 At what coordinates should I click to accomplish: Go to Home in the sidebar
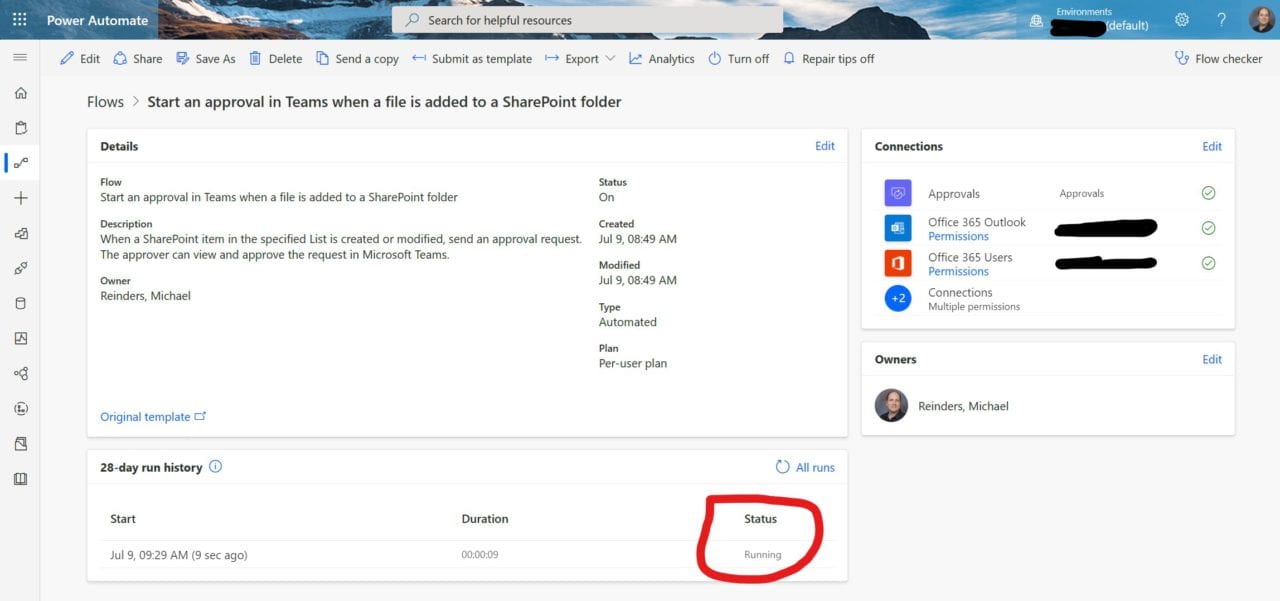(20, 93)
